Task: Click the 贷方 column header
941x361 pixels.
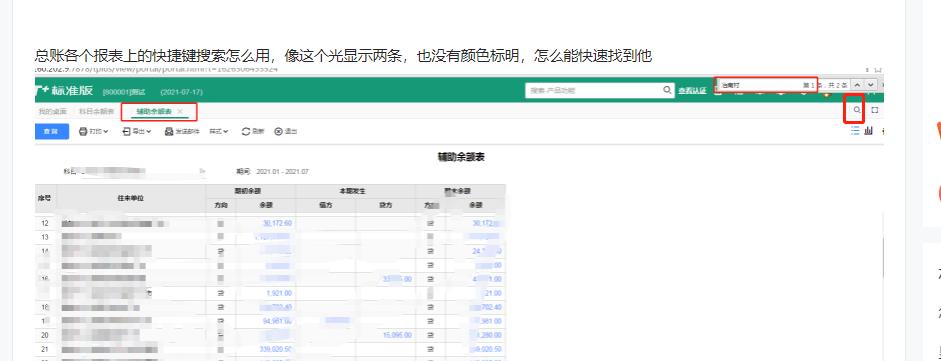Action: [385, 205]
